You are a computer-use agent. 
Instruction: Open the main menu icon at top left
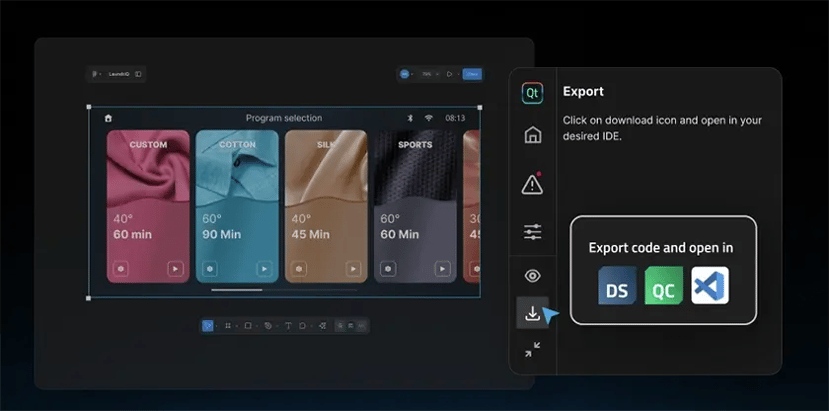(95, 74)
